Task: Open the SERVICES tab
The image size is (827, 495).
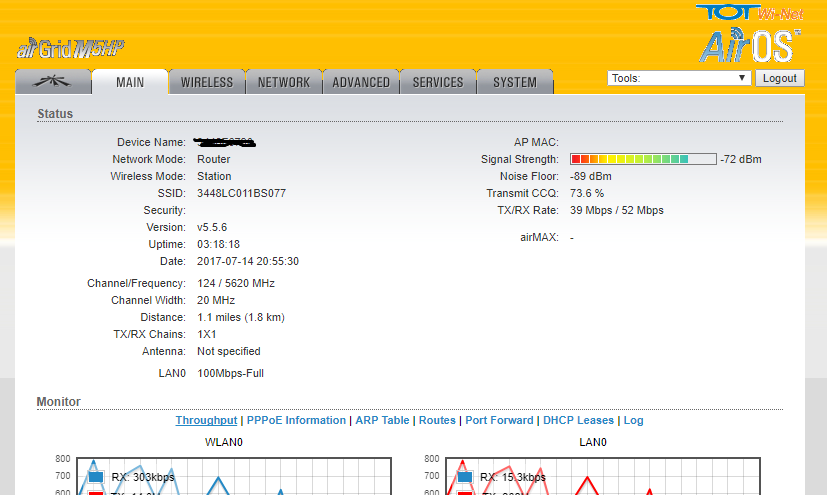Action: [438, 83]
